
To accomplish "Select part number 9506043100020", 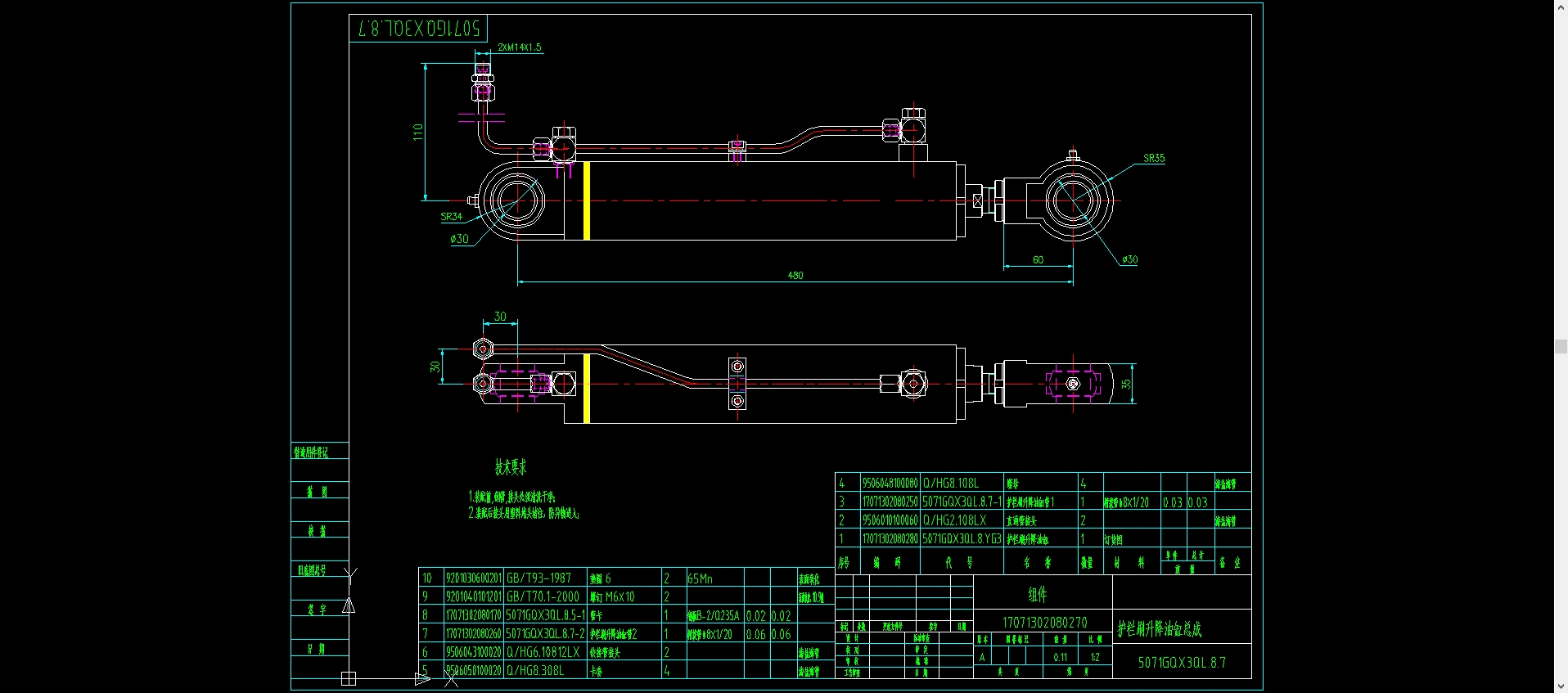I will point(474,652).
